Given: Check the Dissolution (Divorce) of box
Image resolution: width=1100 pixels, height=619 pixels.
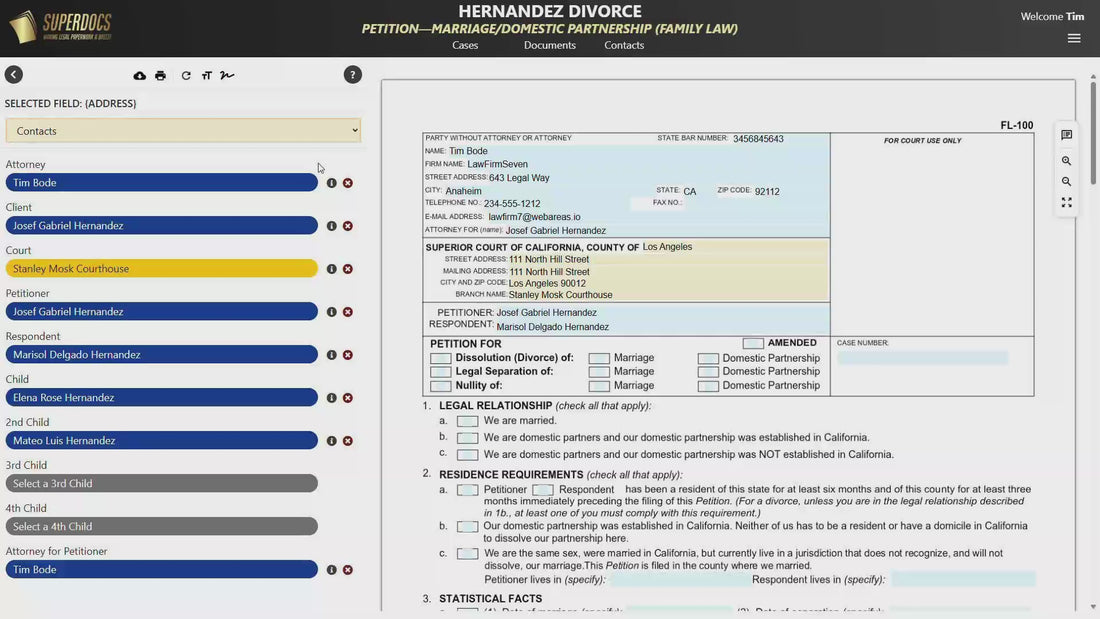Looking at the screenshot, I should click(x=441, y=358).
